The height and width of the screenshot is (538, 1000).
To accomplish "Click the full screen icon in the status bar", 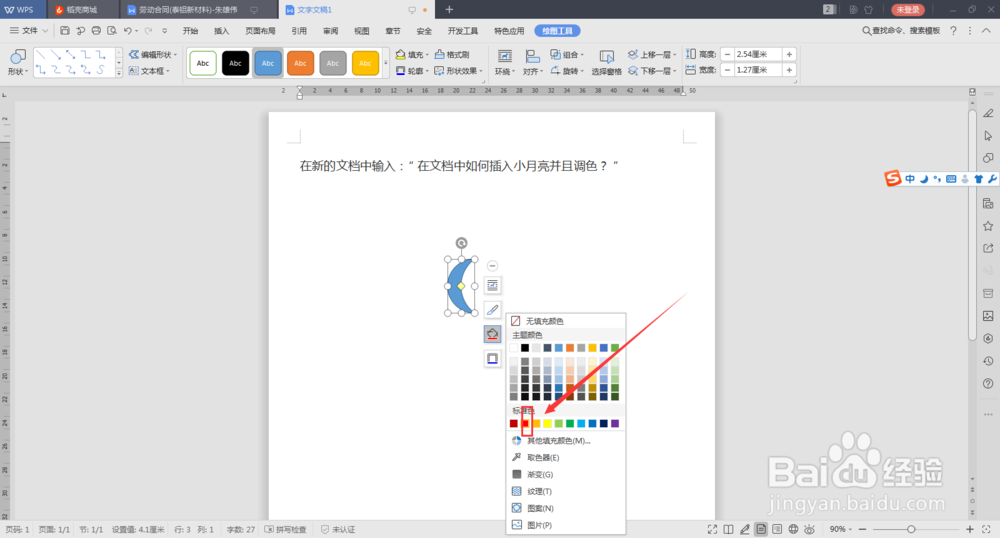I will click(712, 529).
